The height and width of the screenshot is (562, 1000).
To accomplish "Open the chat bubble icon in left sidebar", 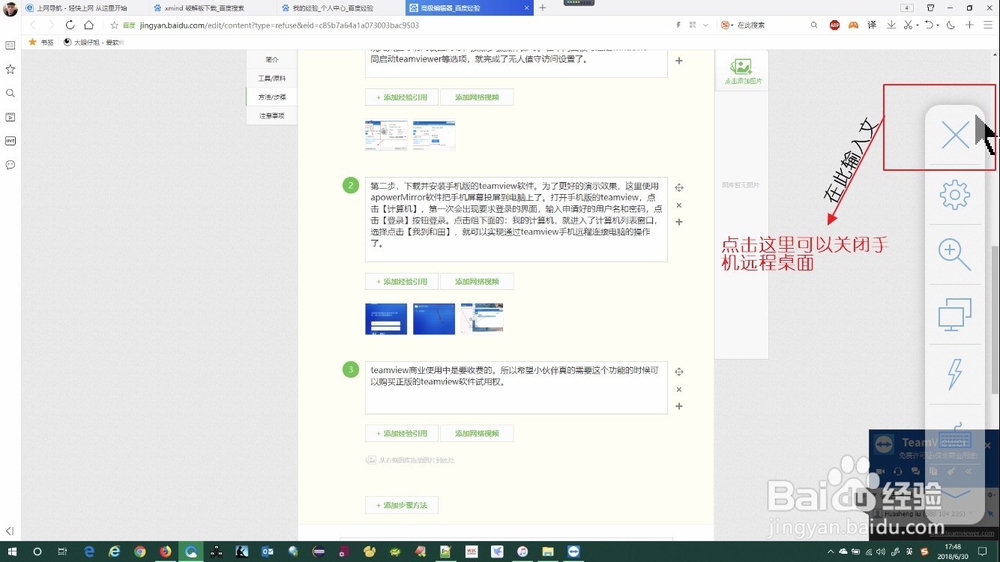I will click(x=10, y=165).
